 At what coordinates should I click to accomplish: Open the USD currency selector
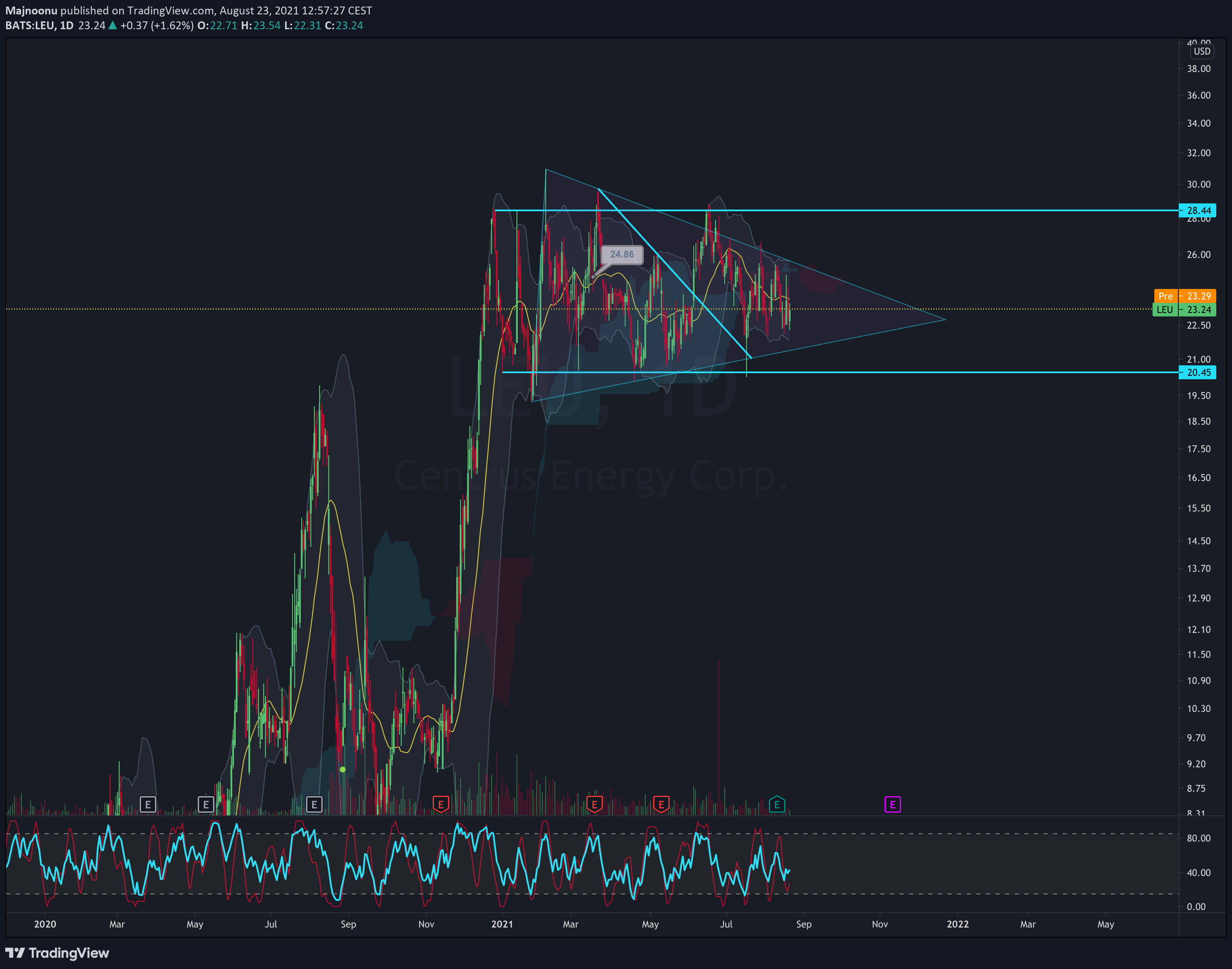(1201, 51)
